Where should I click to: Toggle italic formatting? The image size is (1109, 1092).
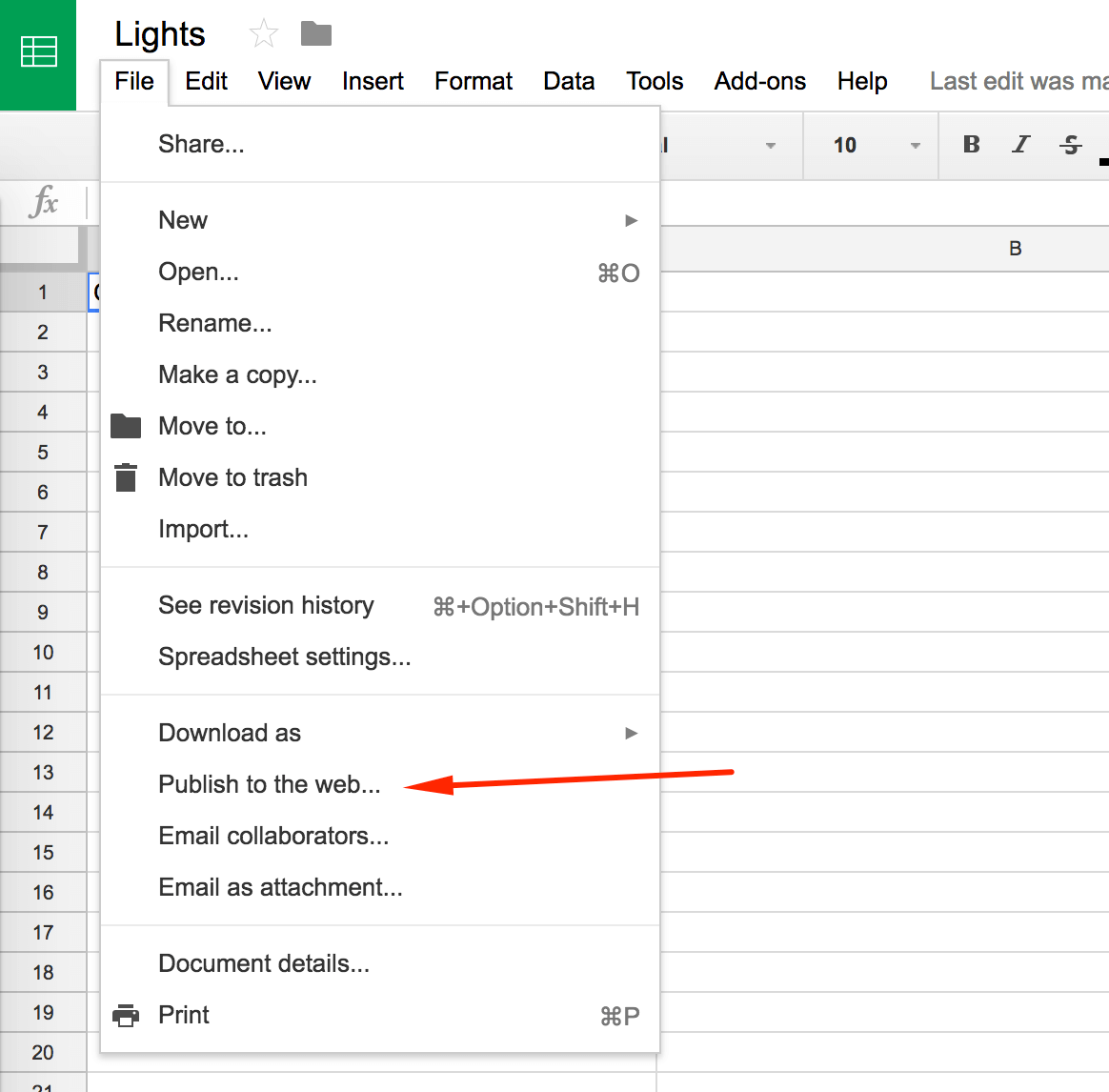pos(1020,144)
